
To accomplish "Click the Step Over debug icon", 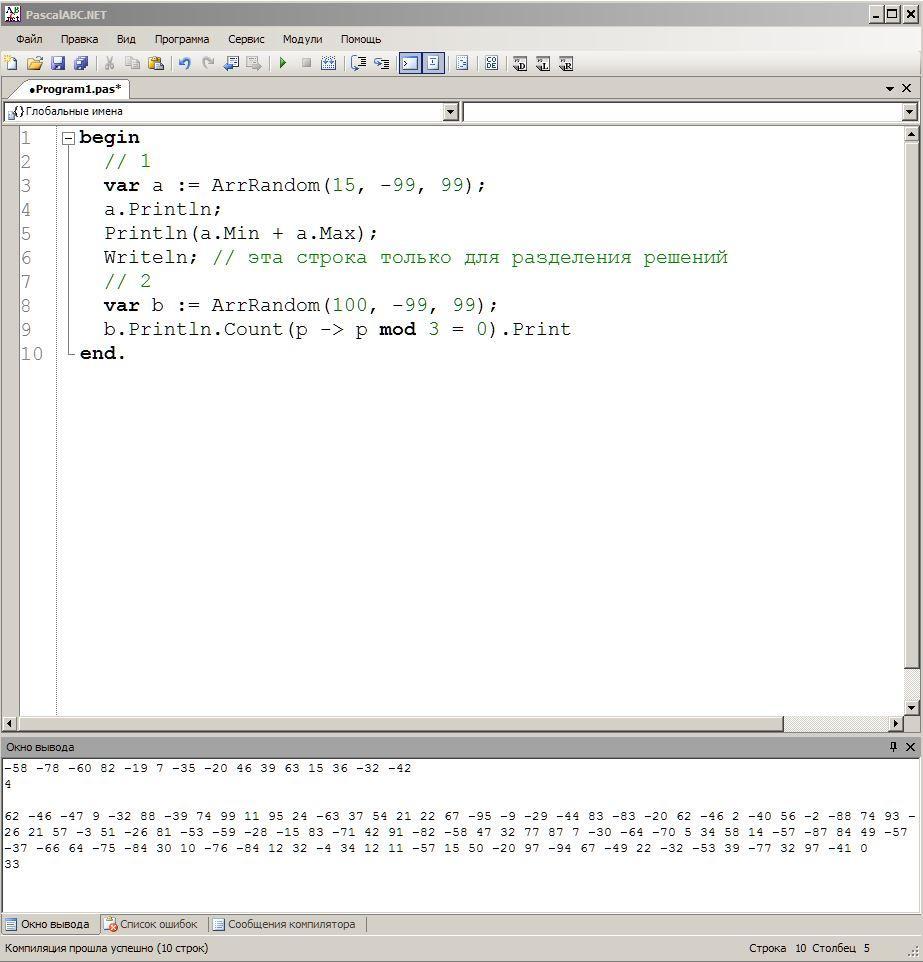I will coord(358,63).
